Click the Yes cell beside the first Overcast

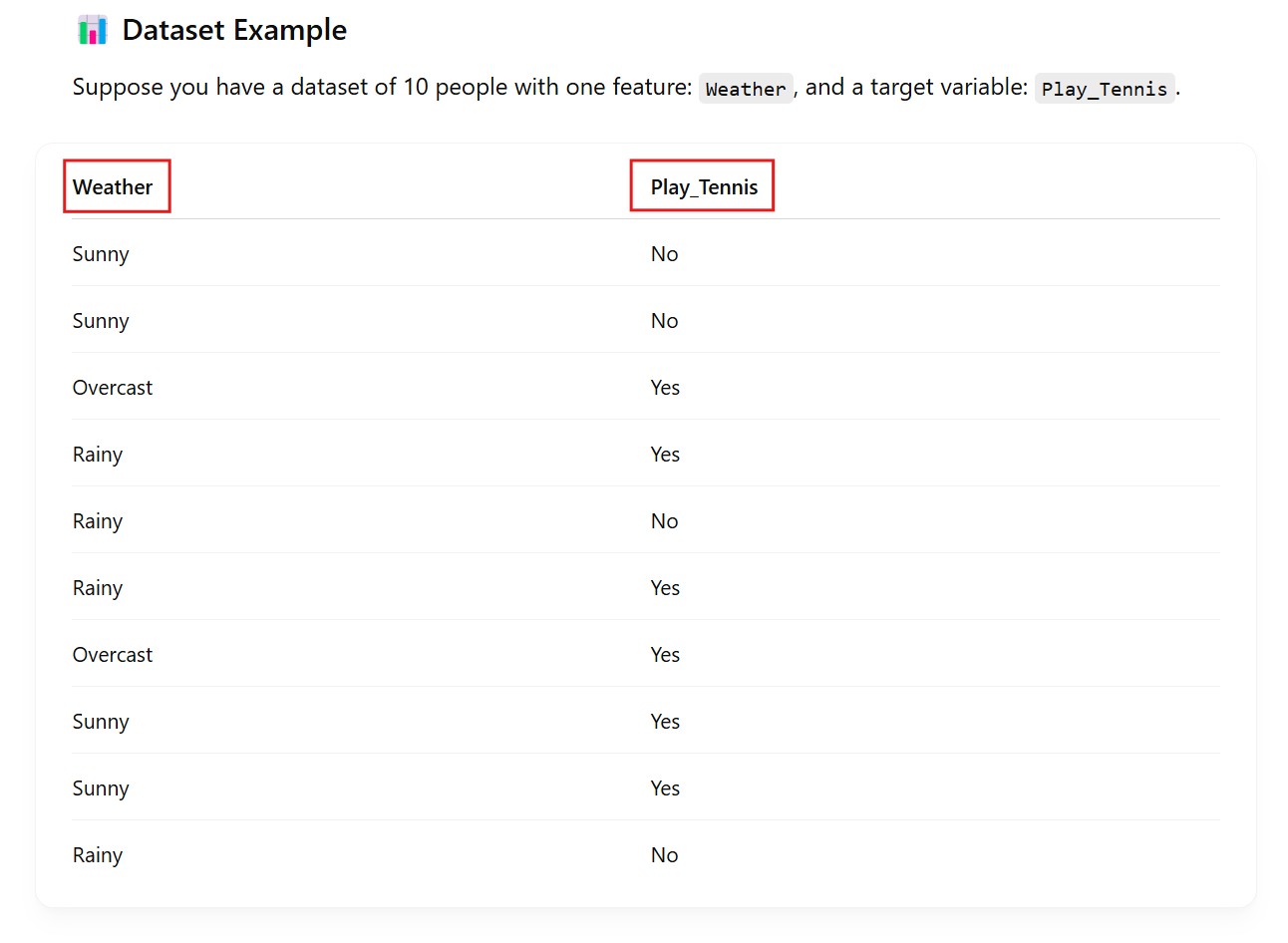tap(665, 388)
